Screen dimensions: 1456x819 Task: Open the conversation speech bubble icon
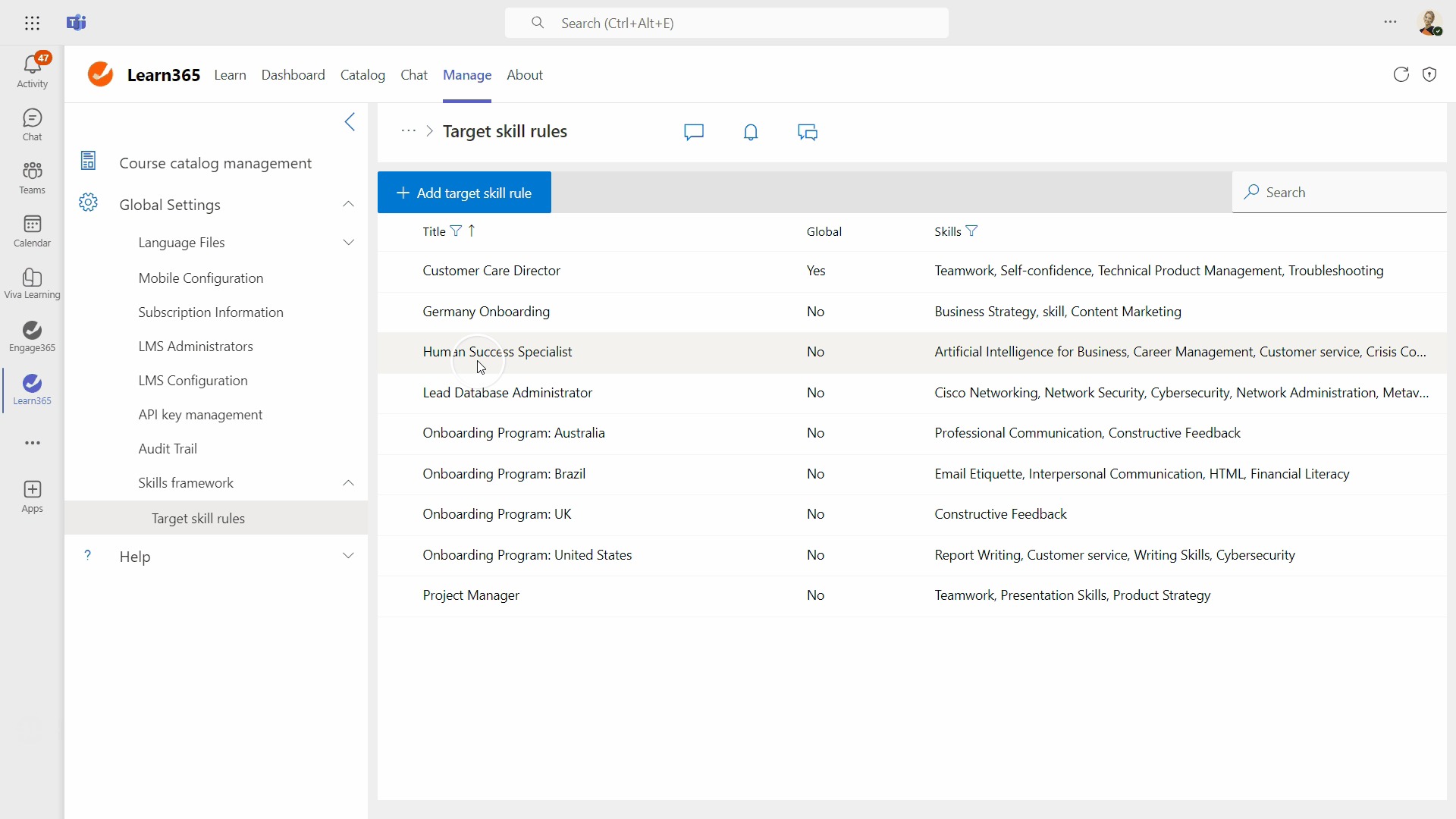coord(694,132)
